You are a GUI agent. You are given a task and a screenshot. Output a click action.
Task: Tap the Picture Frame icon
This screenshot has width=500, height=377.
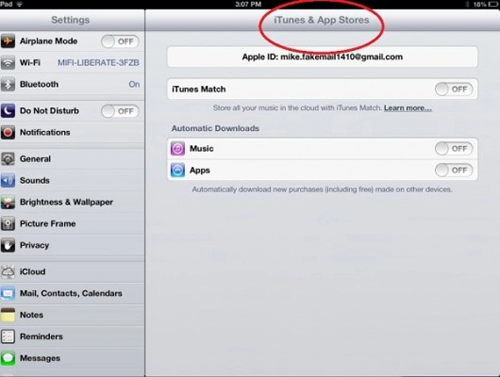tap(8, 224)
